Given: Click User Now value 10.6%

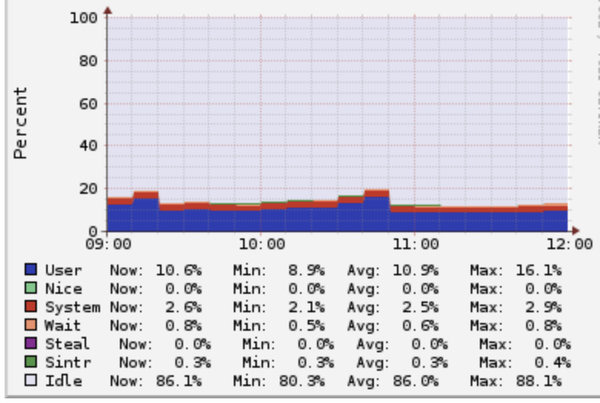Looking at the screenshot, I should coord(179,270).
